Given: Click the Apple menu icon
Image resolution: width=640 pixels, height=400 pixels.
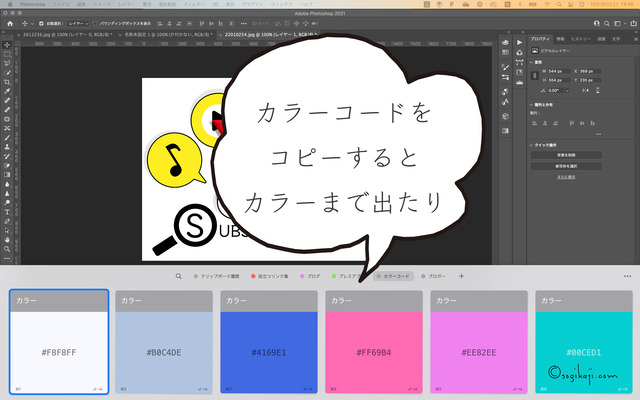Looking at the screenshot, I should tap(10, 4).
